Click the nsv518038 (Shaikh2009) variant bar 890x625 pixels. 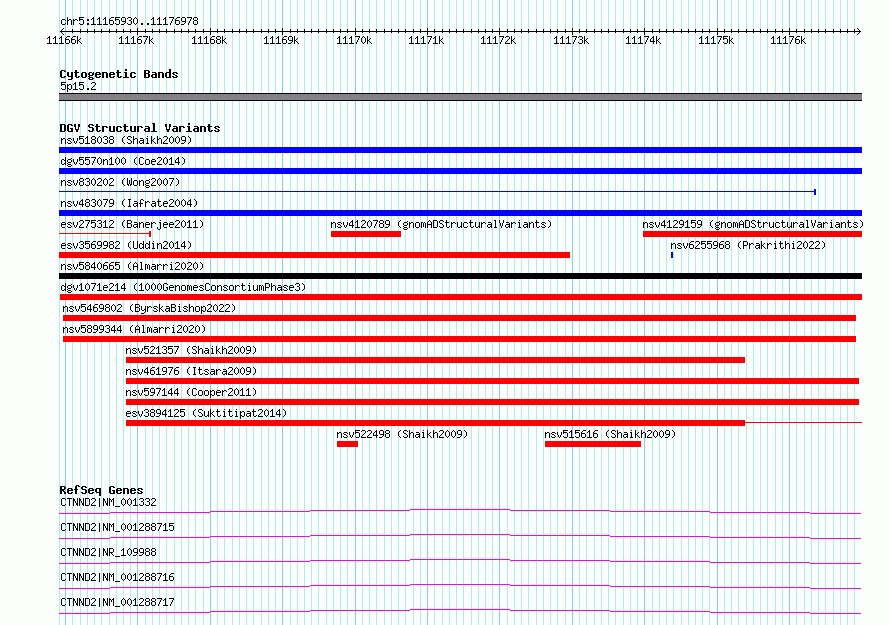pos(460,150)
